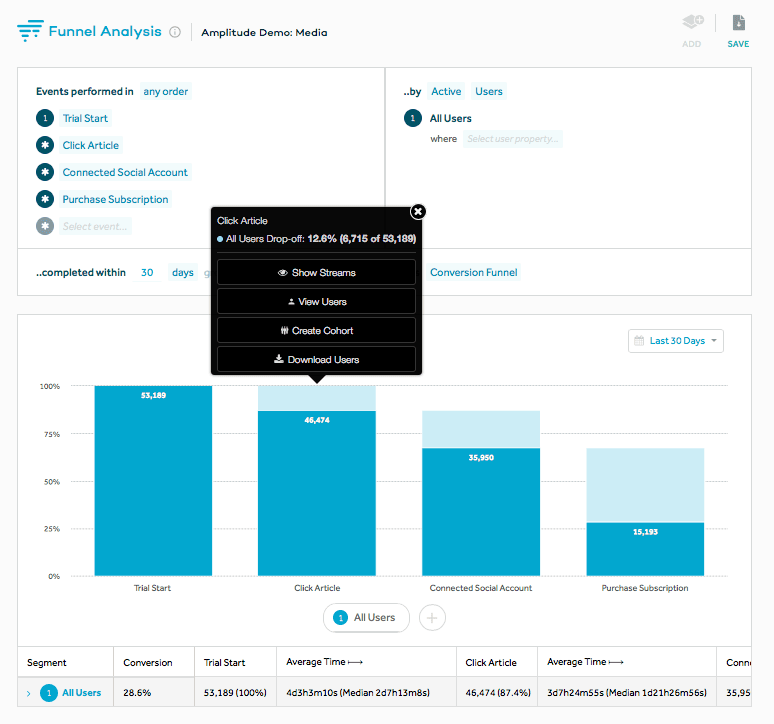Image resolution: width=774 pixels, height=724 pixels.
Task: Open the 'any order' dropdown
Action: pyautogui.click(x=166, y=91)
